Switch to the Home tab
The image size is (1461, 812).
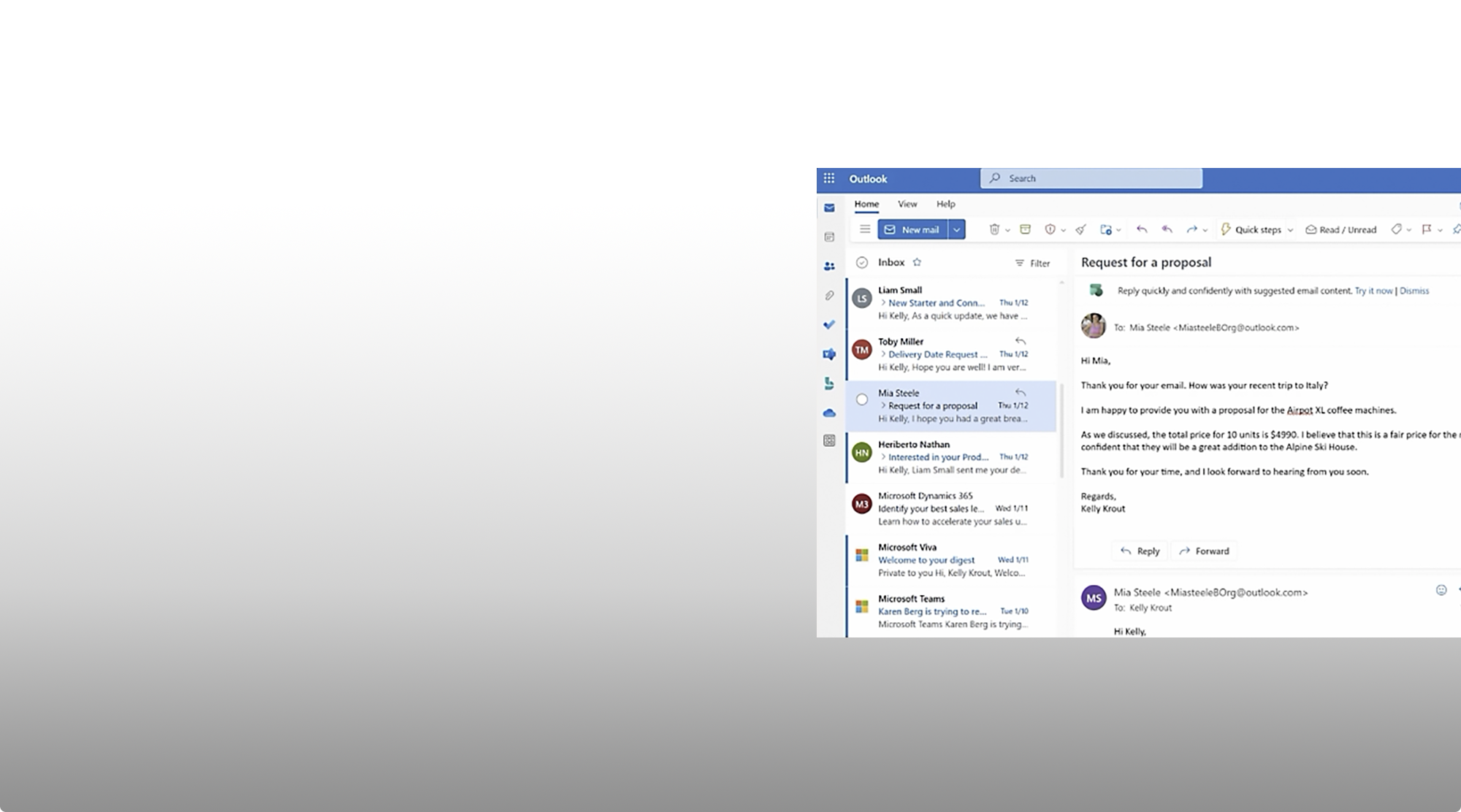[x=866, y=204]
